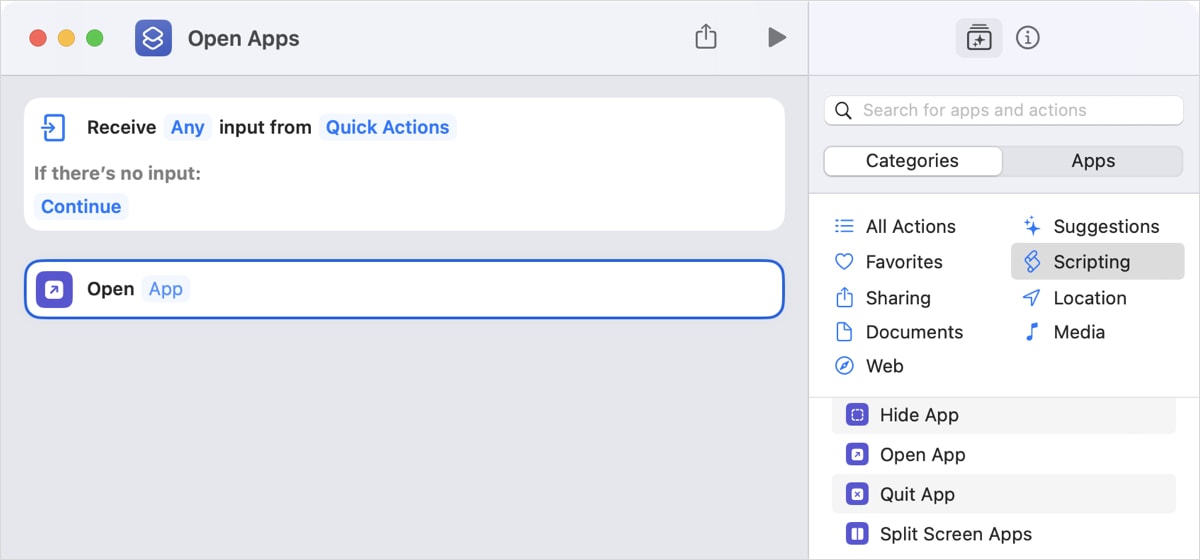
Task: Select All Actions category
Action: [911, 226]
